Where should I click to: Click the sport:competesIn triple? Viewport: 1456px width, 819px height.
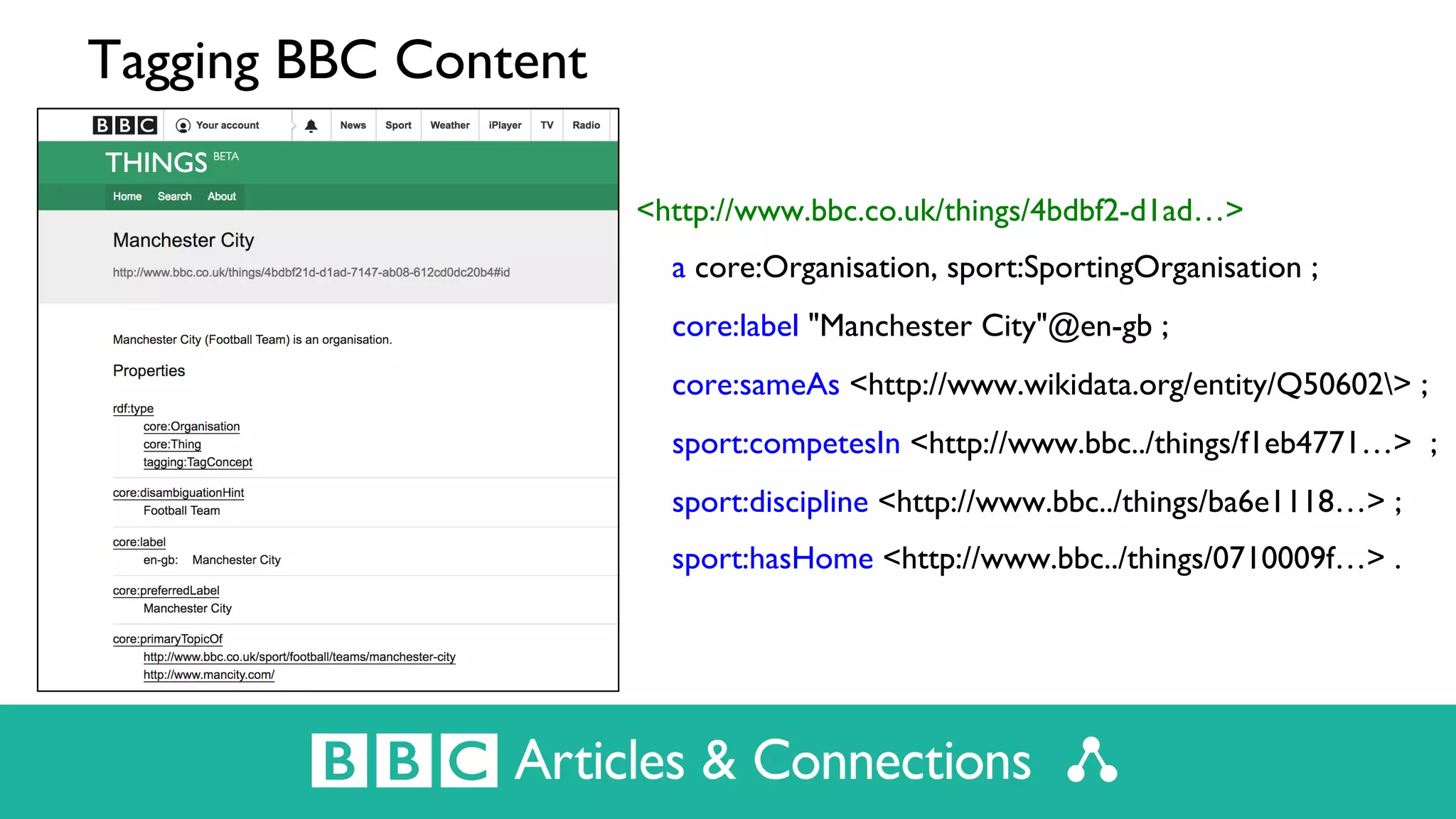pyautogui.click(x=1055, y=444)
